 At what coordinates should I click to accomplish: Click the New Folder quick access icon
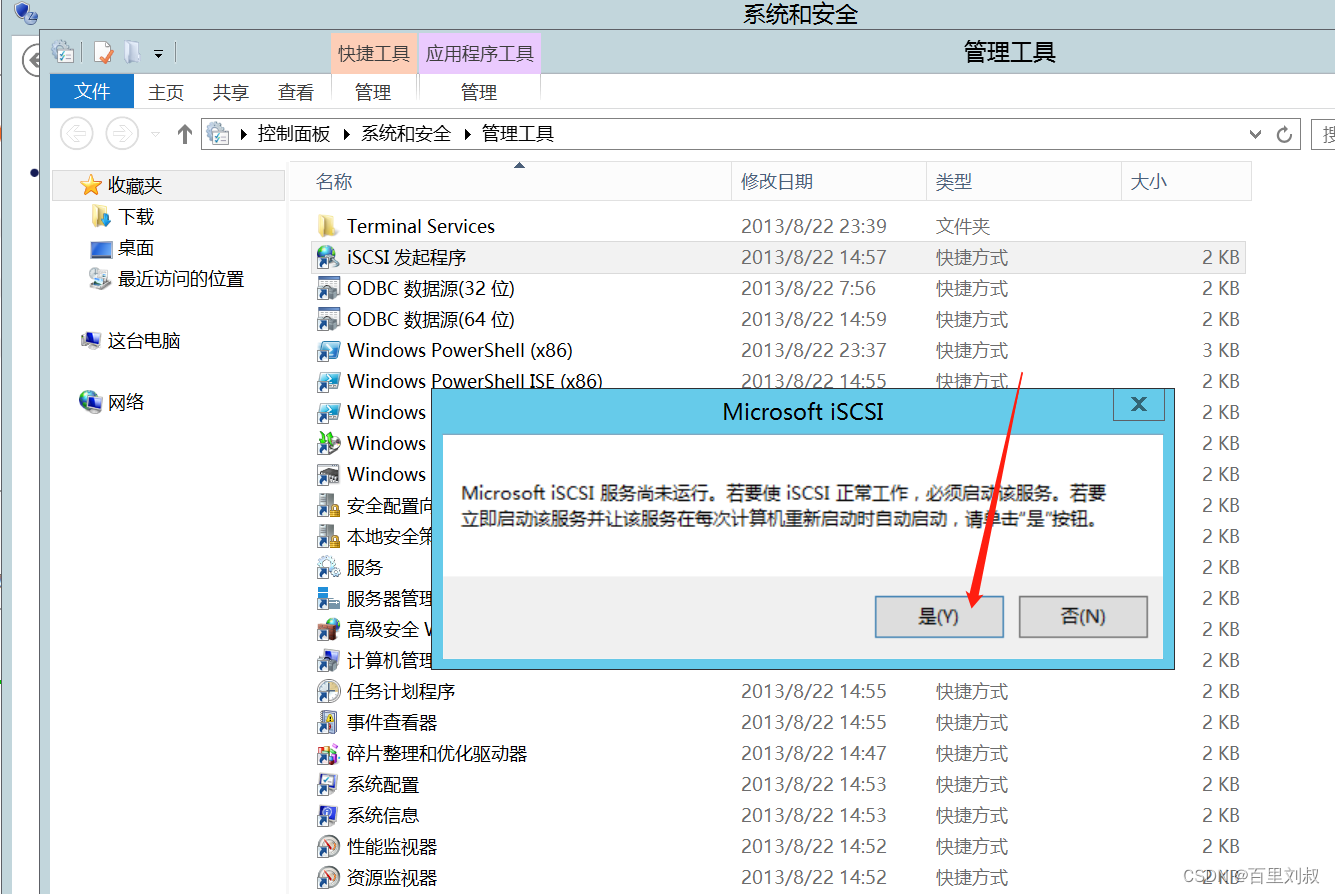tap(133, 52)
